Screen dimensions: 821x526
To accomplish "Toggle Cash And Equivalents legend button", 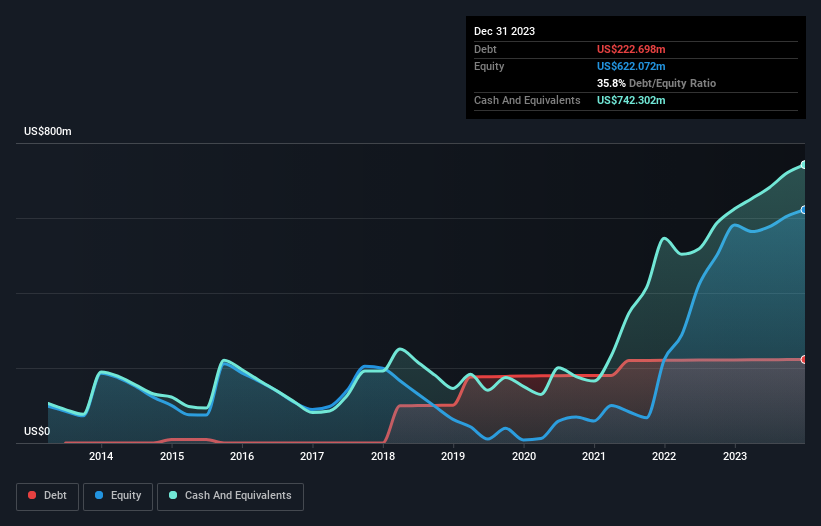I will click(230, 496).
